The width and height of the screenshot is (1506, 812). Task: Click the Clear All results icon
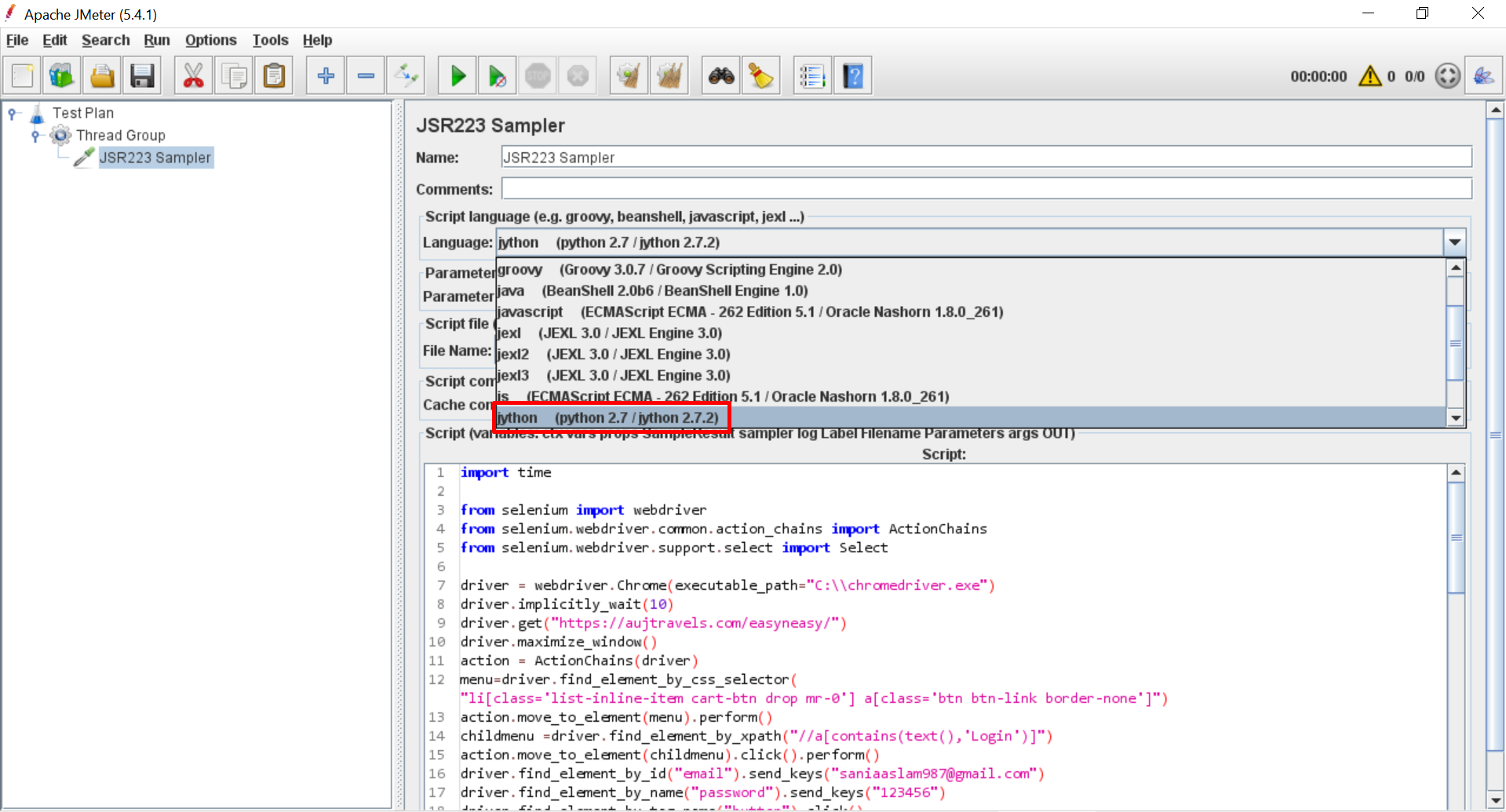click(669, 76)
